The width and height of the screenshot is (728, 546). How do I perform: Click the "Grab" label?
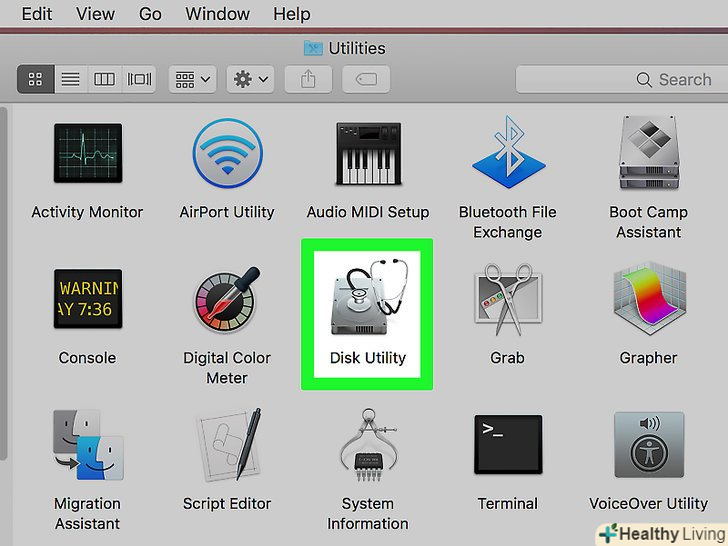tap(507, 358)
